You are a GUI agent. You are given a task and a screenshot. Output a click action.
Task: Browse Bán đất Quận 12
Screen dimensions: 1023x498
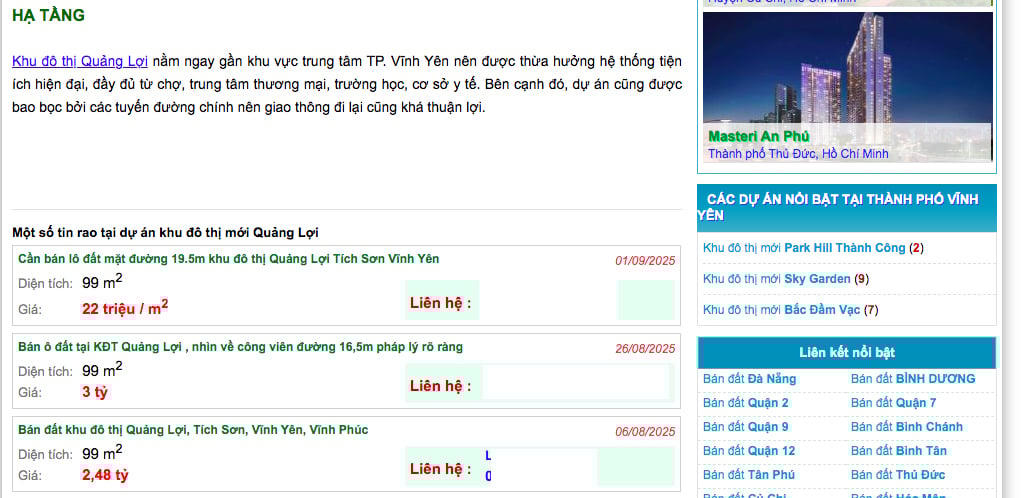[749, 451]
